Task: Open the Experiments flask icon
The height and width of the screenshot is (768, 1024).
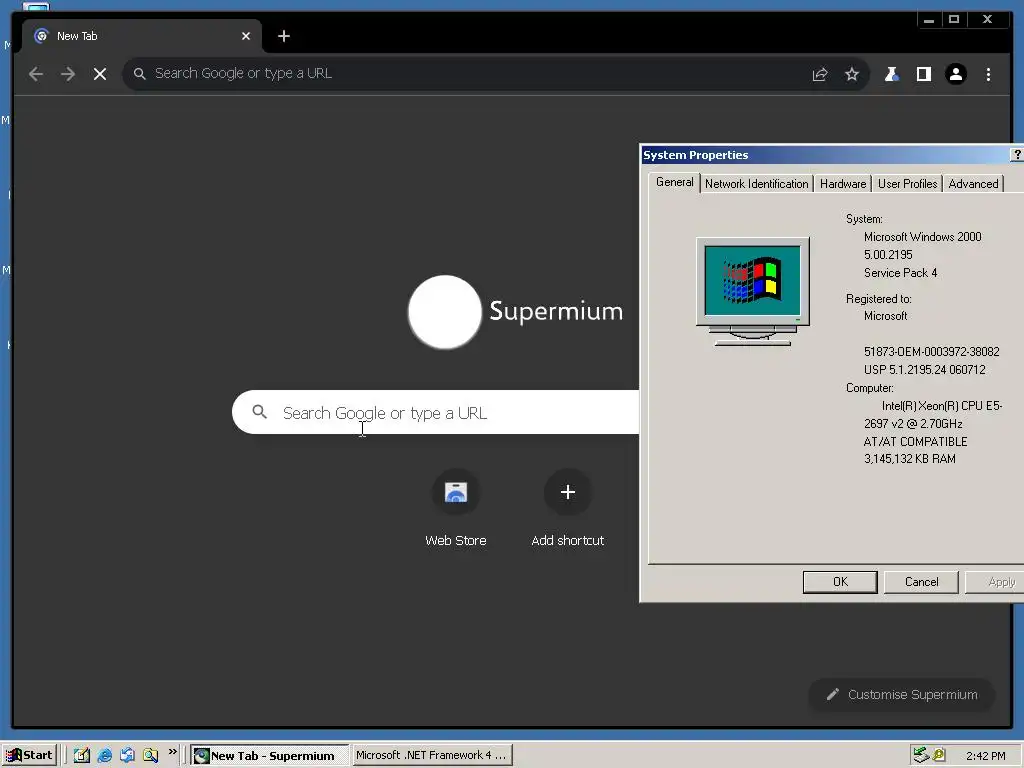Action: [x=891, y=74]
